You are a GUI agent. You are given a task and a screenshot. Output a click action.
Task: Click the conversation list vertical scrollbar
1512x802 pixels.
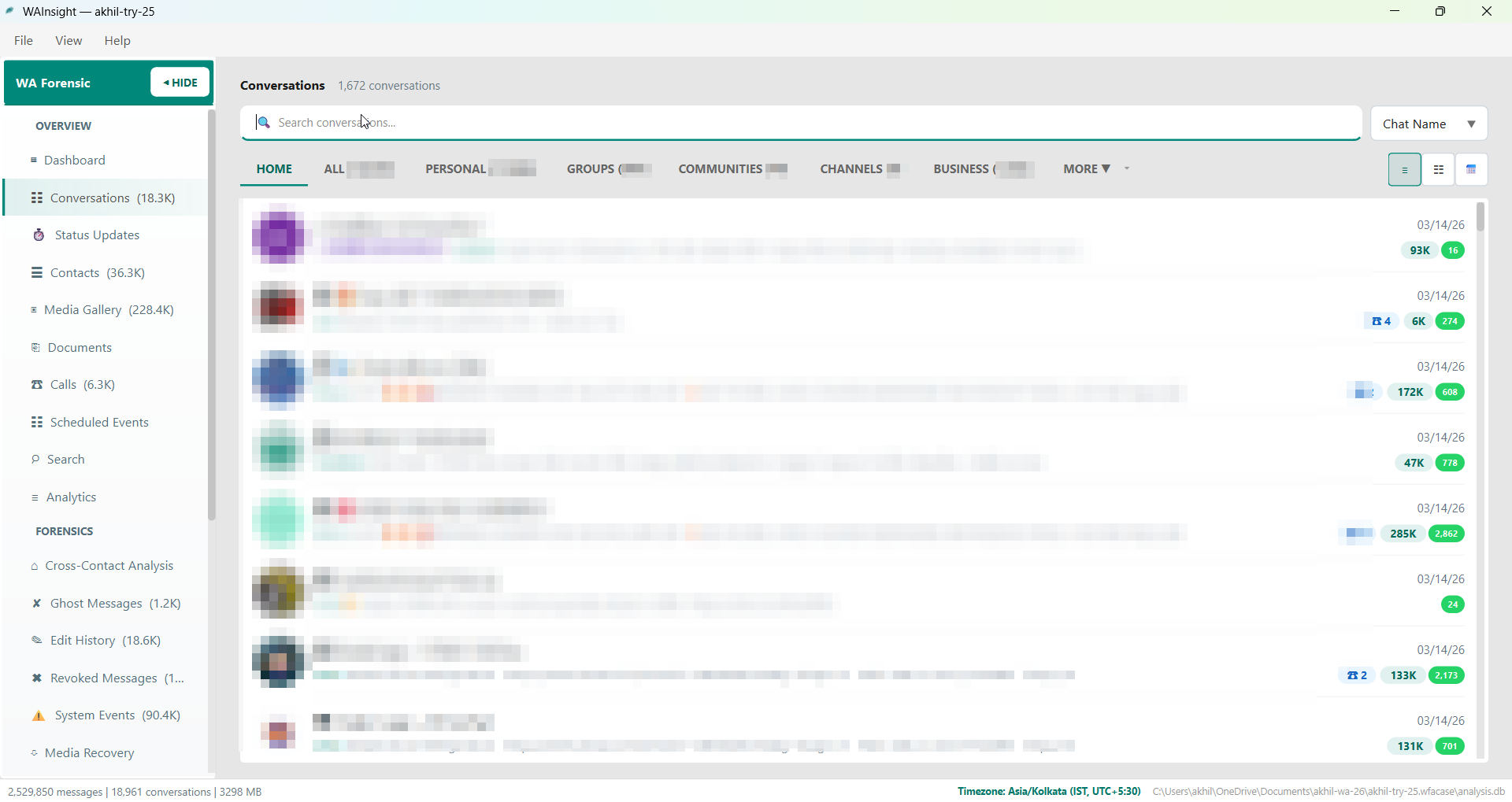[x=1480, y=216]
